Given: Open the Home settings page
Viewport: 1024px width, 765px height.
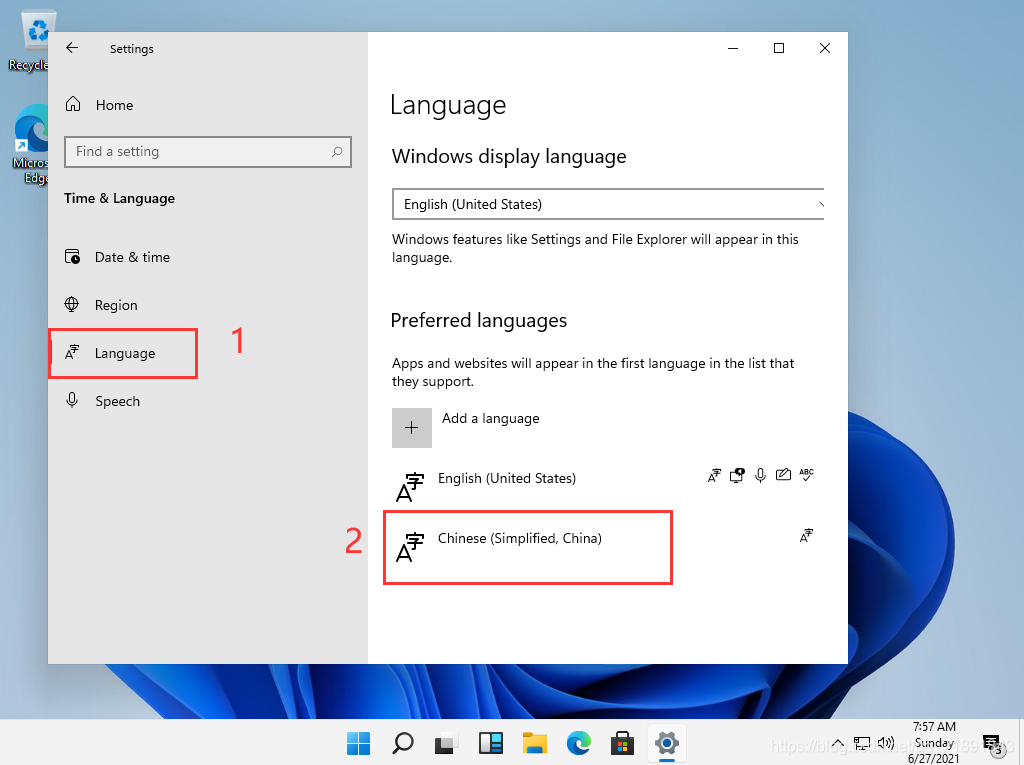Looking at the screenshot, I should point(114,105).
